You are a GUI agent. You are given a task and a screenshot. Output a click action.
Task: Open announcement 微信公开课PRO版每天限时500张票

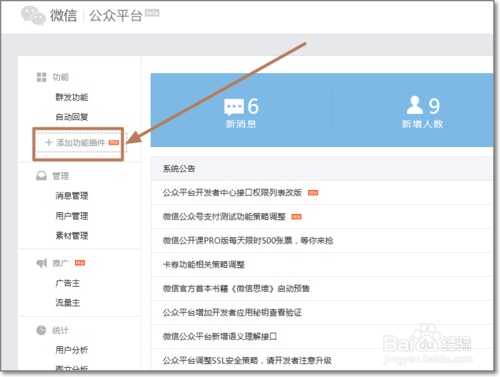point(248,241)
